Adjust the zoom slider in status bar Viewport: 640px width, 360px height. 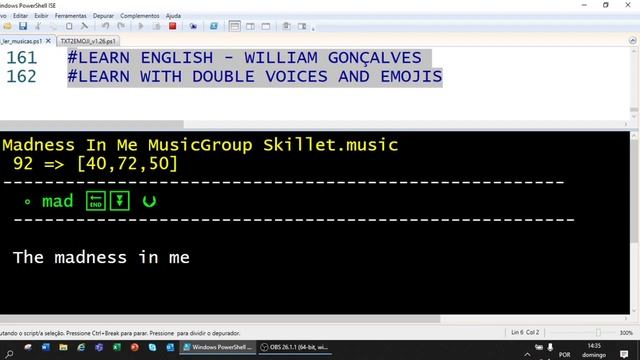pyautogui.click(x=598, y=333)
